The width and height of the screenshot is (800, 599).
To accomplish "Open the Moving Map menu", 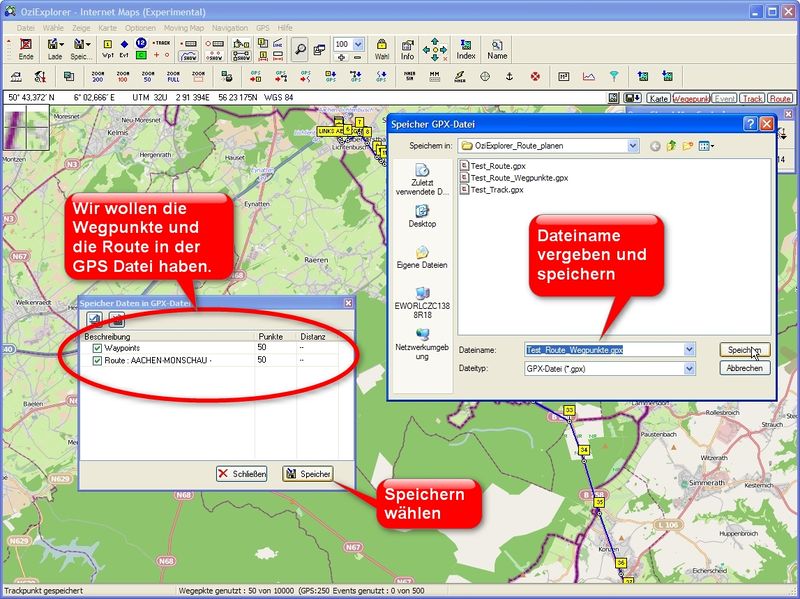I will [x=183, y=28].
